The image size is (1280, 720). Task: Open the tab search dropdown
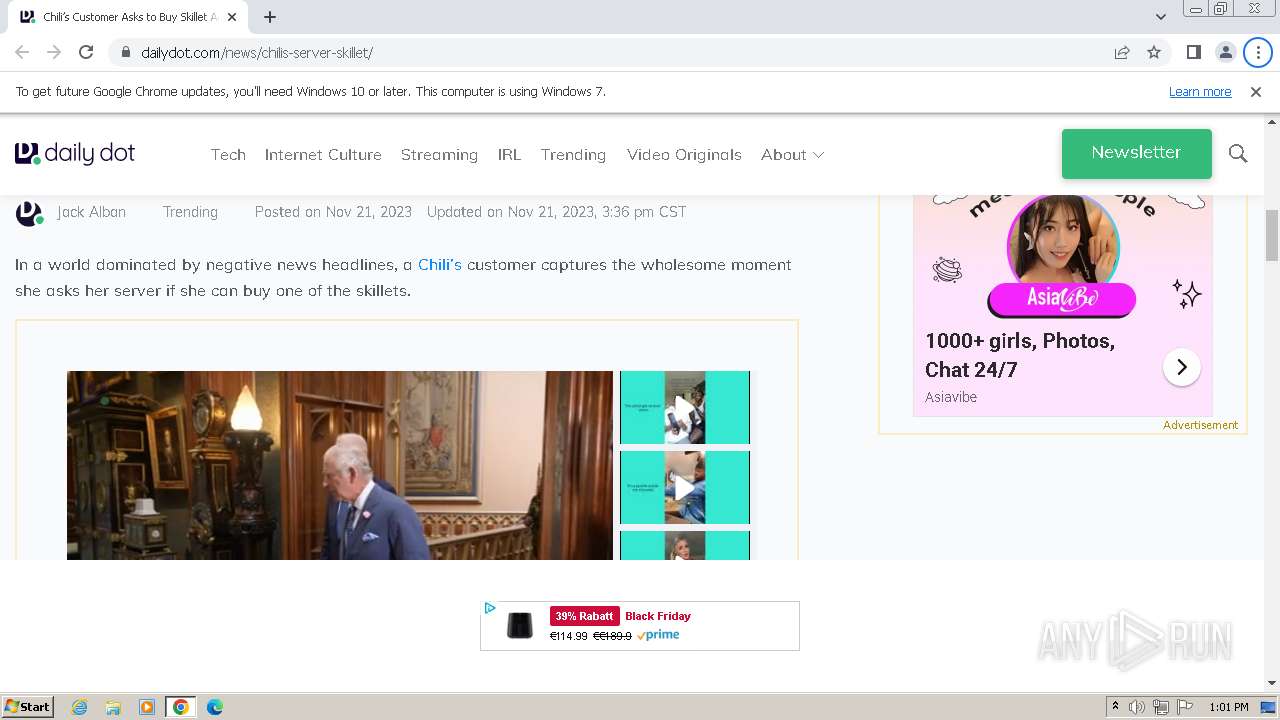[x=1160, y=17]
